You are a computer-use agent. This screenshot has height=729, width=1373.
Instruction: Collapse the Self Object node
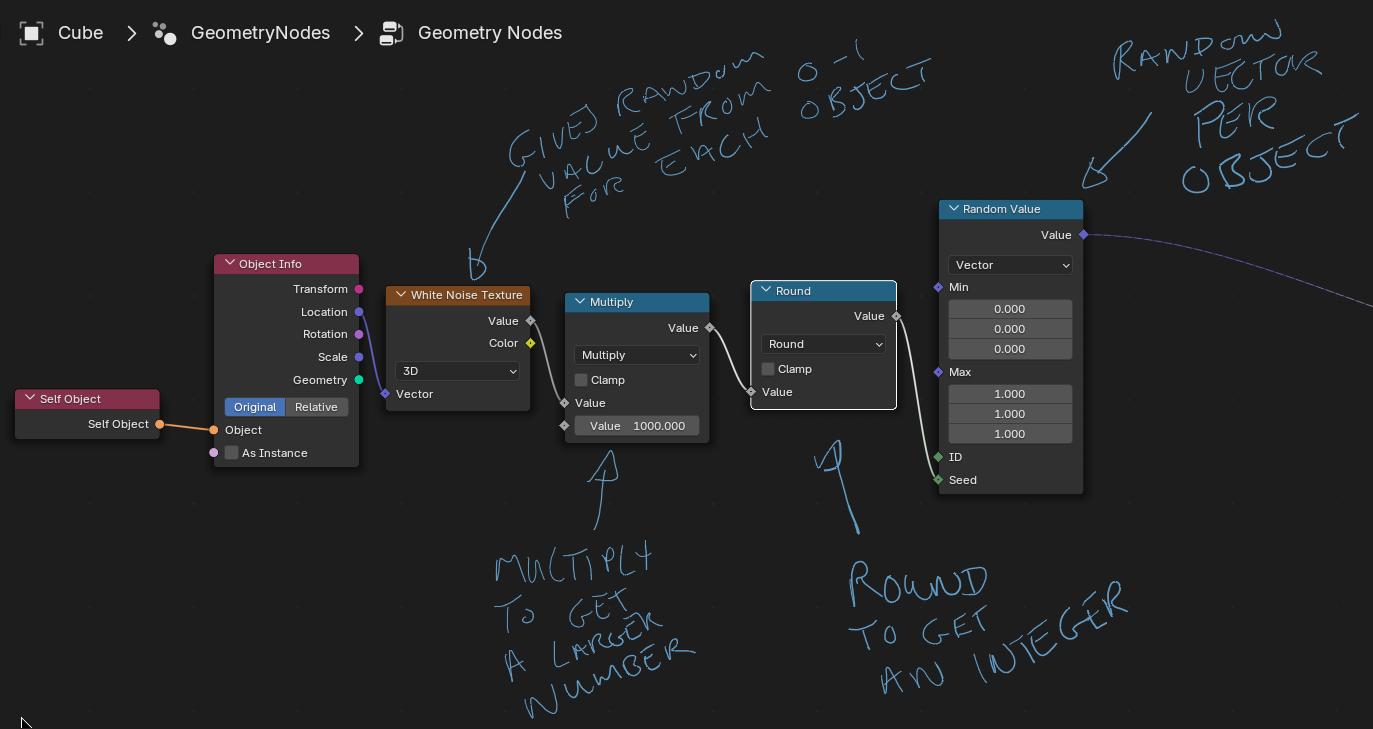click(30, 399)
